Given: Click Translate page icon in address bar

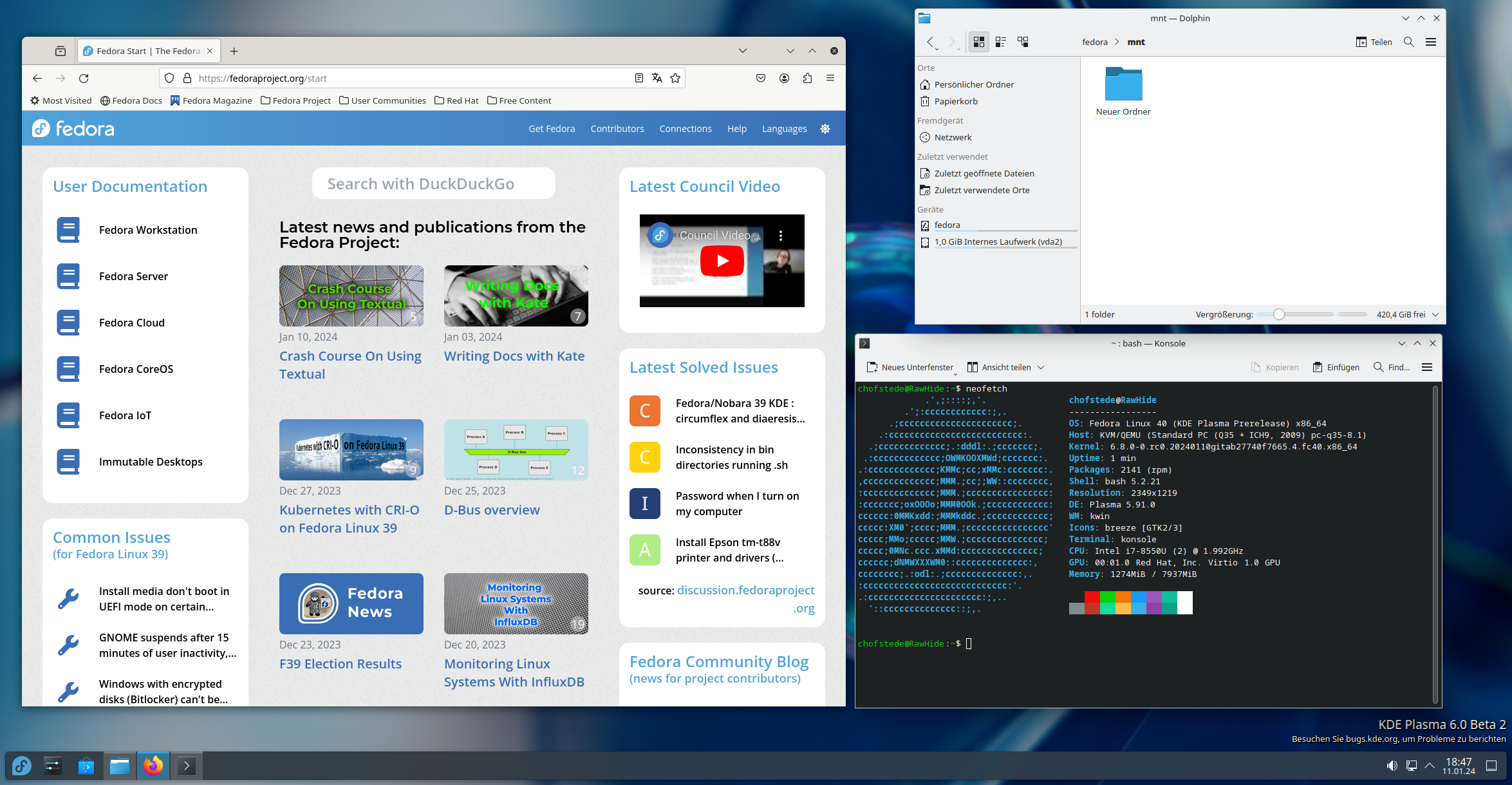Looking at the screenshot, I should coord(657,78).
